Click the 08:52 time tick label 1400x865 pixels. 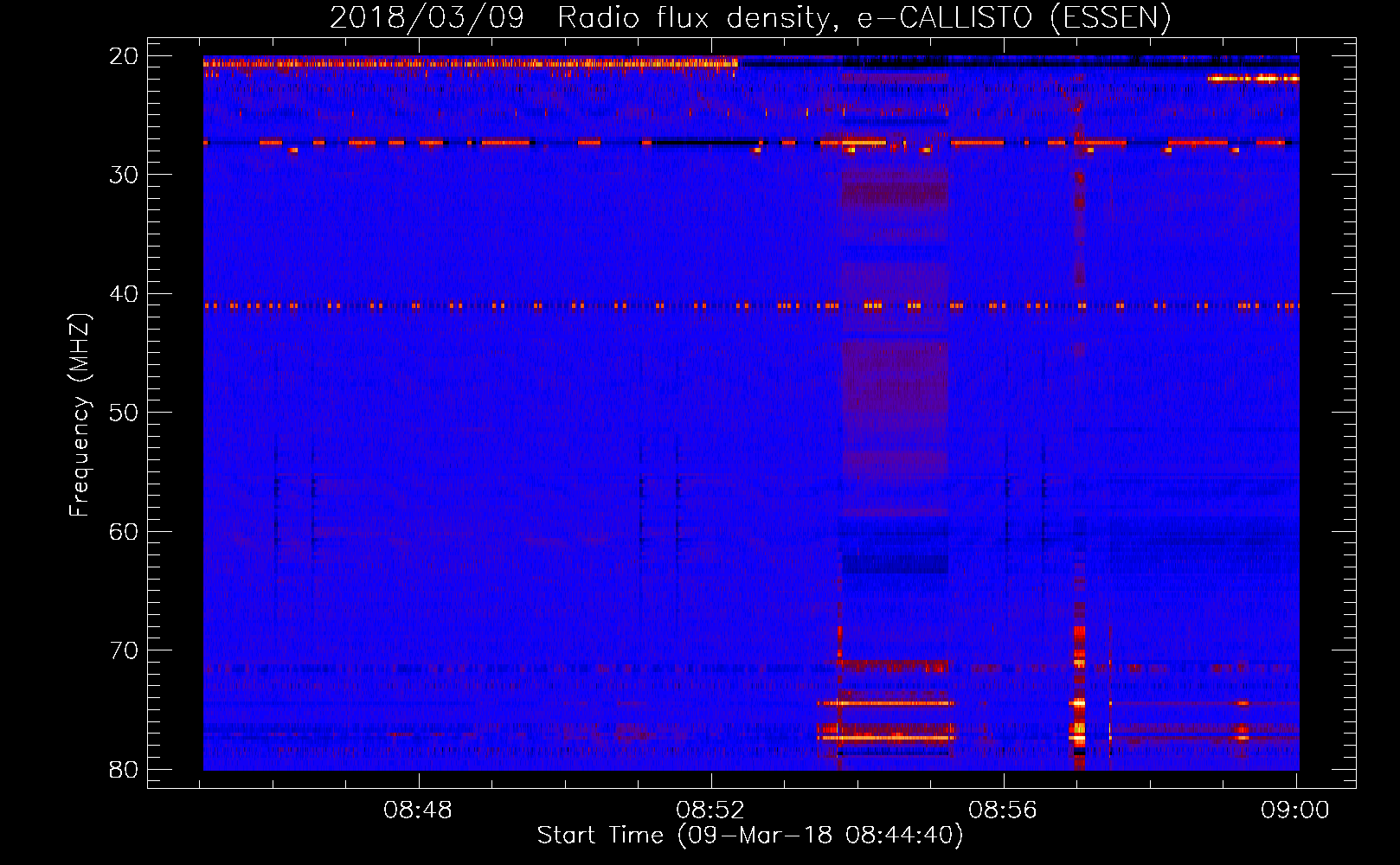click(x=710, y=811)
